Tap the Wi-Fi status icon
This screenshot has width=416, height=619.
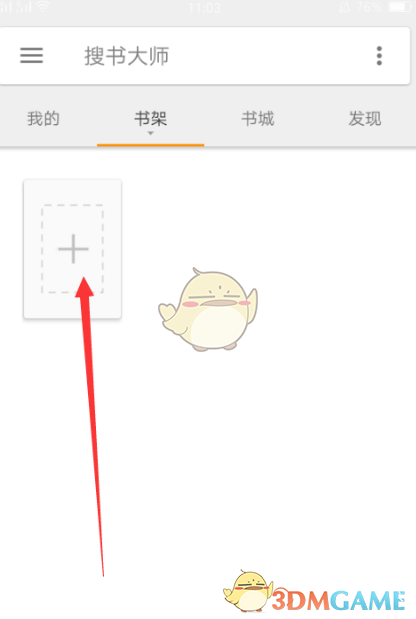(x=43, y=7)
